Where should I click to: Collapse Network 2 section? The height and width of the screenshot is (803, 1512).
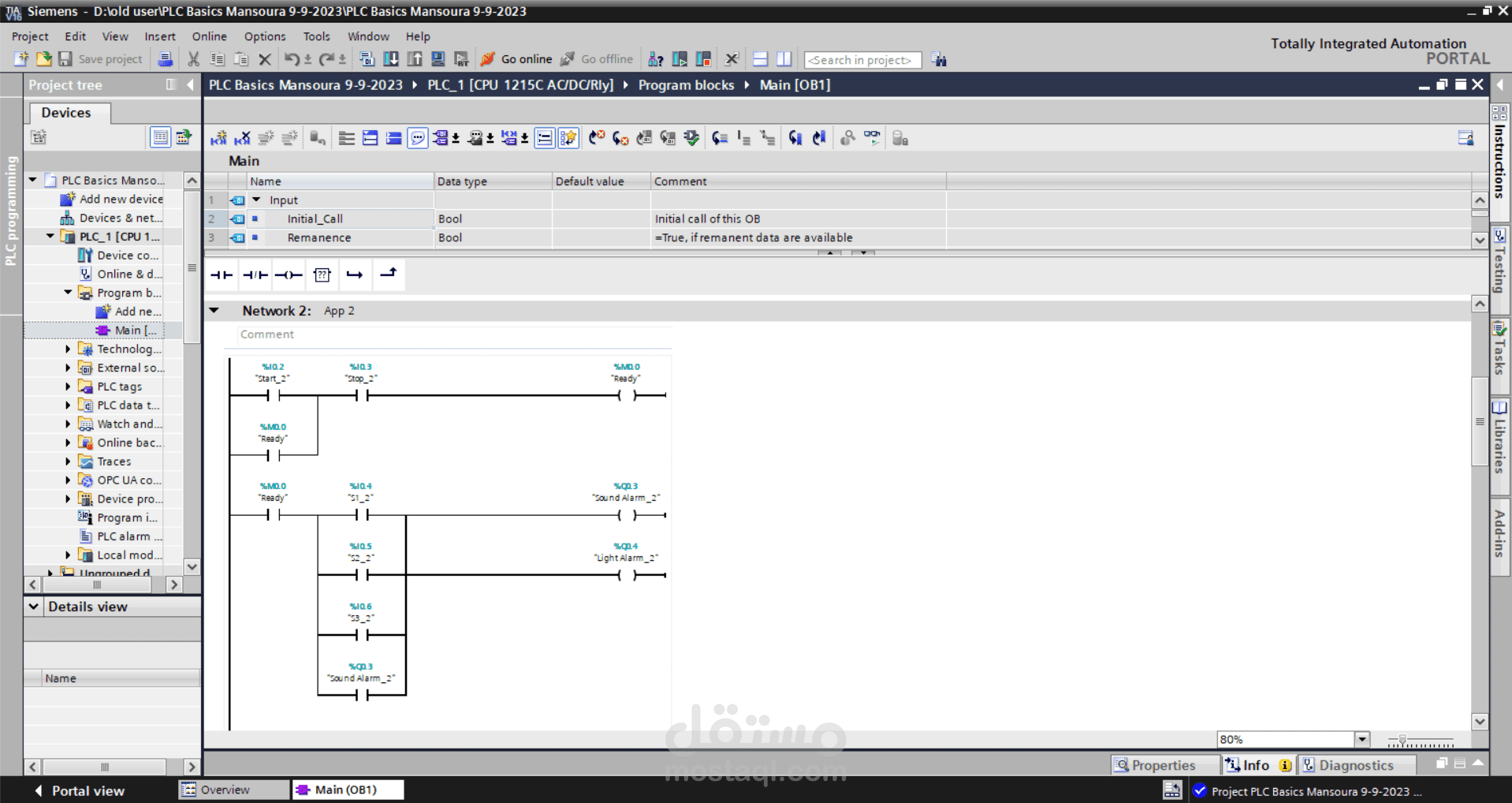click(x=214, y=310)
